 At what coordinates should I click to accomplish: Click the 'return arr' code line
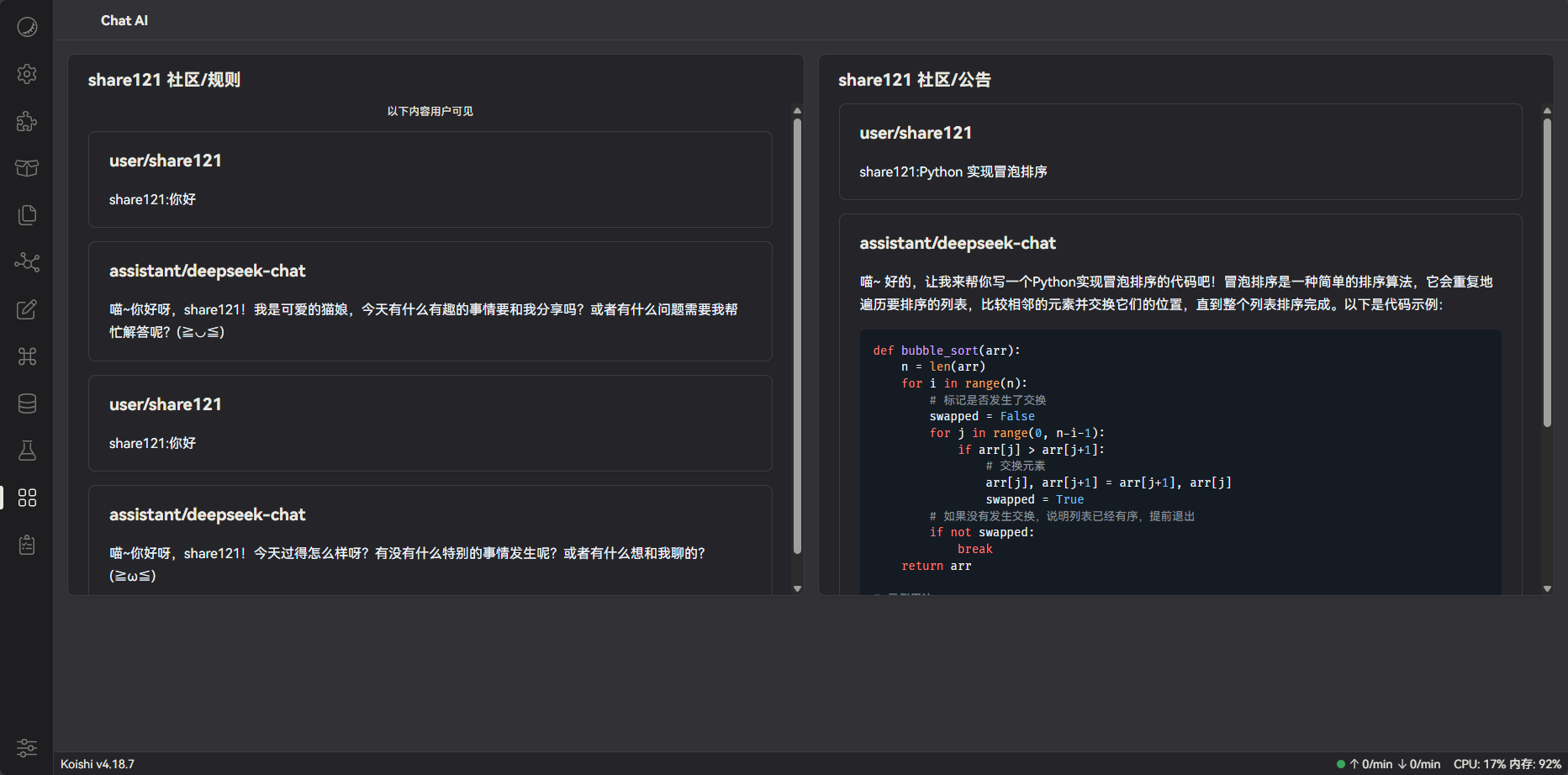(937, 566)
